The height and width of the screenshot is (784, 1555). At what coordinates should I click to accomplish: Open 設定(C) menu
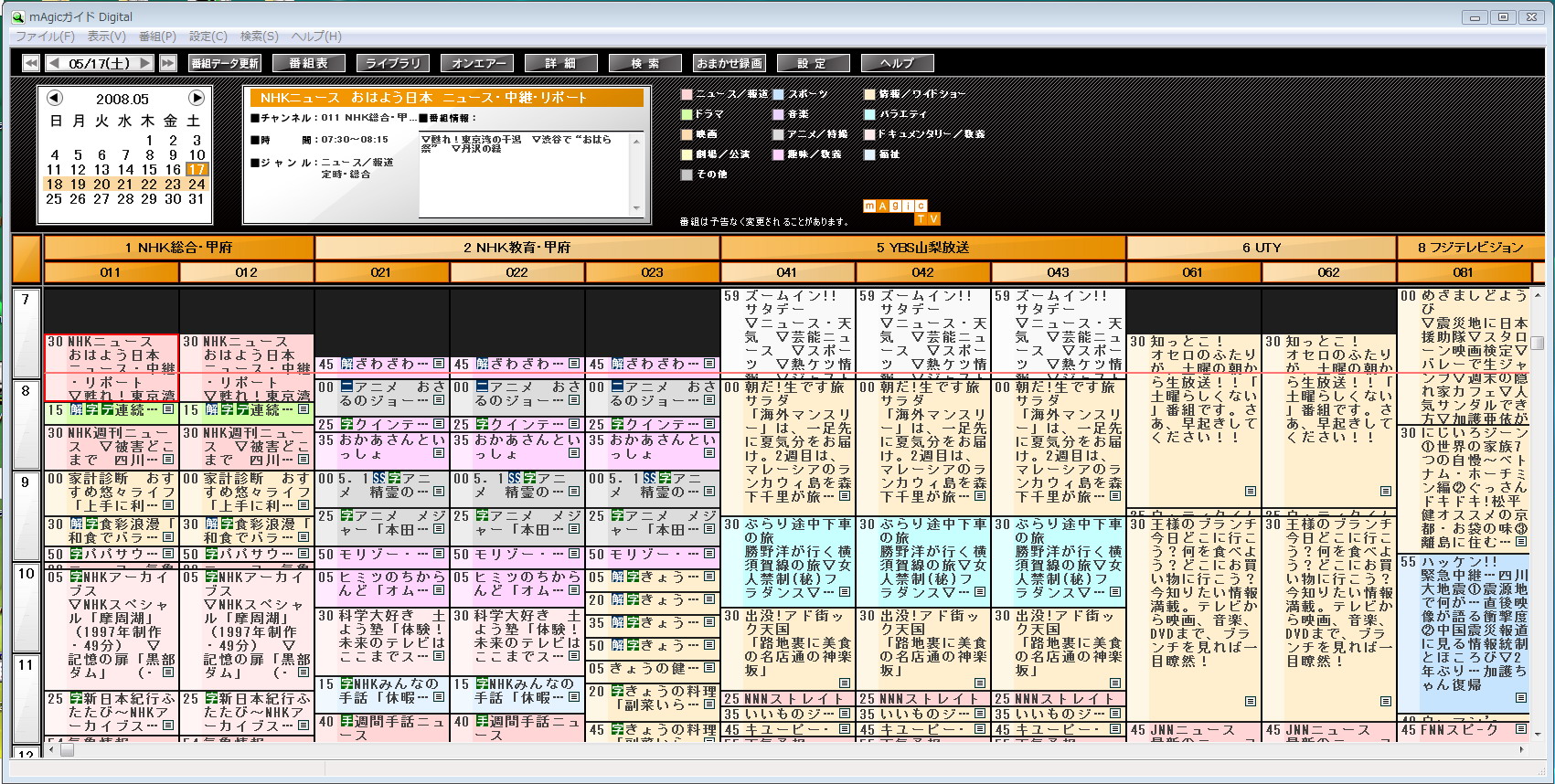[x=208, y=36]
